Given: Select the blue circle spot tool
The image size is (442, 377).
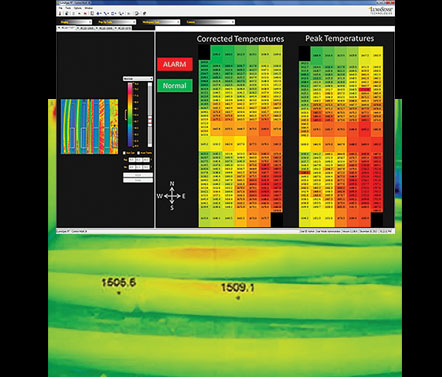Looking at the screenshot, I should [x=98, y=13].
